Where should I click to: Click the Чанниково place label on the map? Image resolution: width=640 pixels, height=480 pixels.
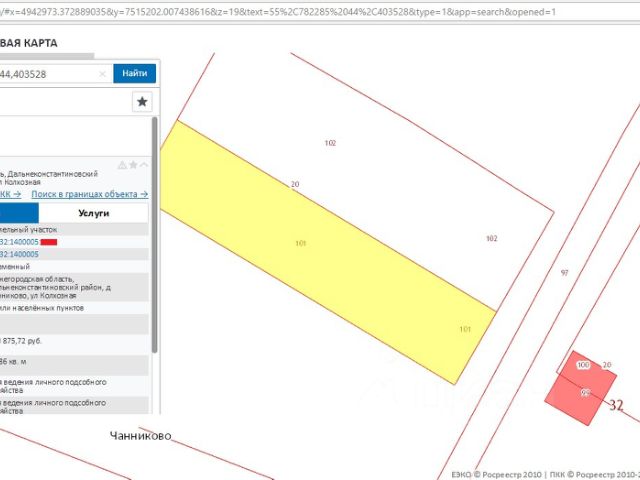(x=140, y=436)
